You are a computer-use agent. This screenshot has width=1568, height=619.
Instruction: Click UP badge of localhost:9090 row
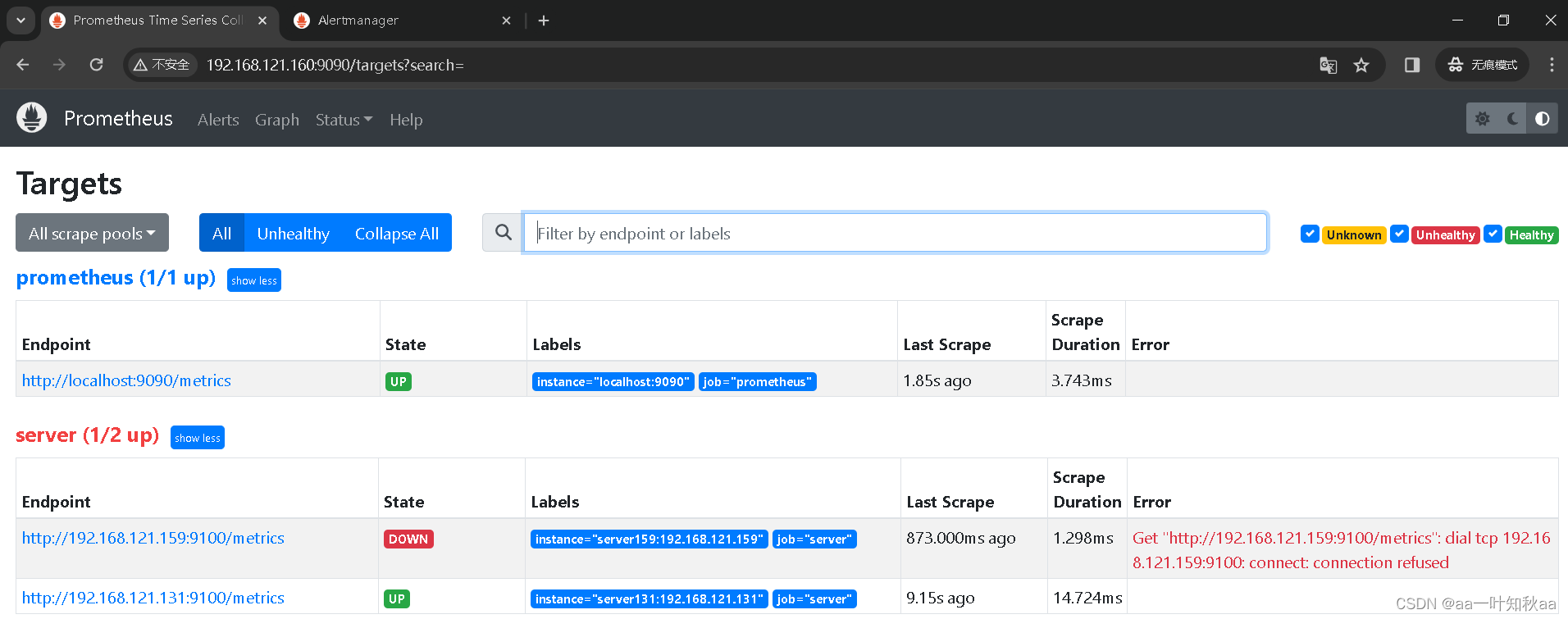tap(399, 381)
